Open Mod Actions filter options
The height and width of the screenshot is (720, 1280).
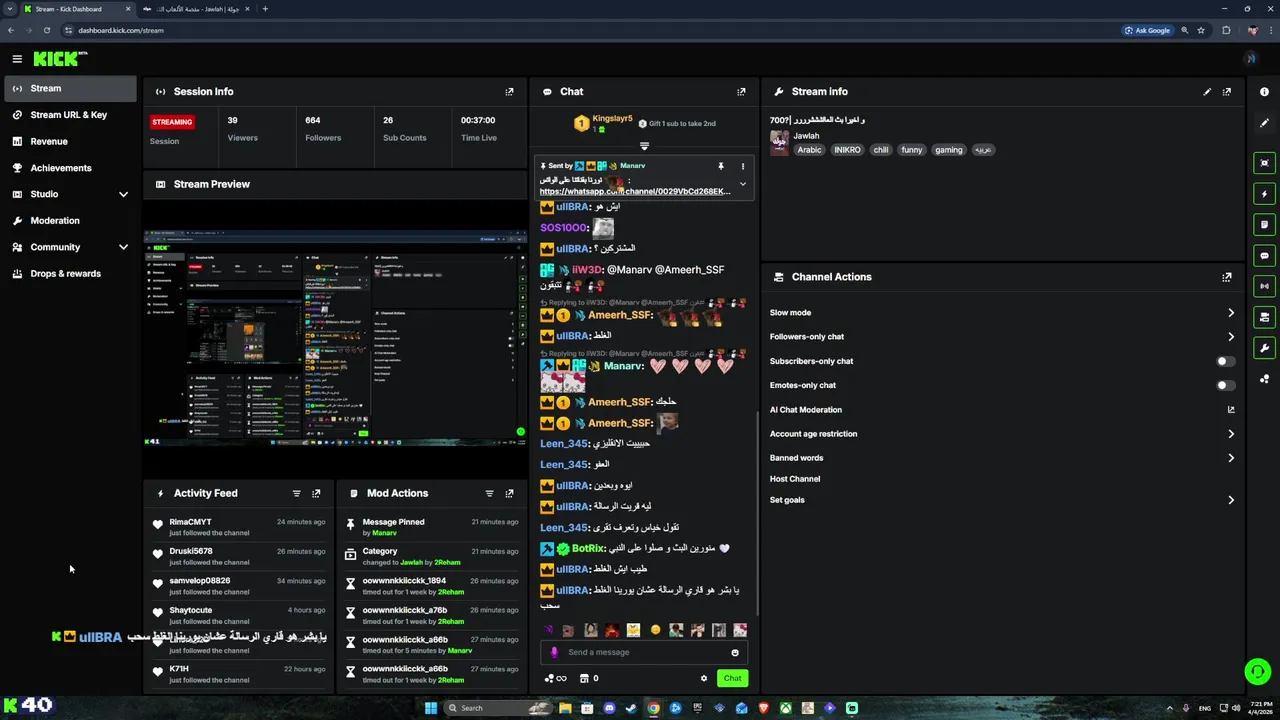tap(489, 493)
